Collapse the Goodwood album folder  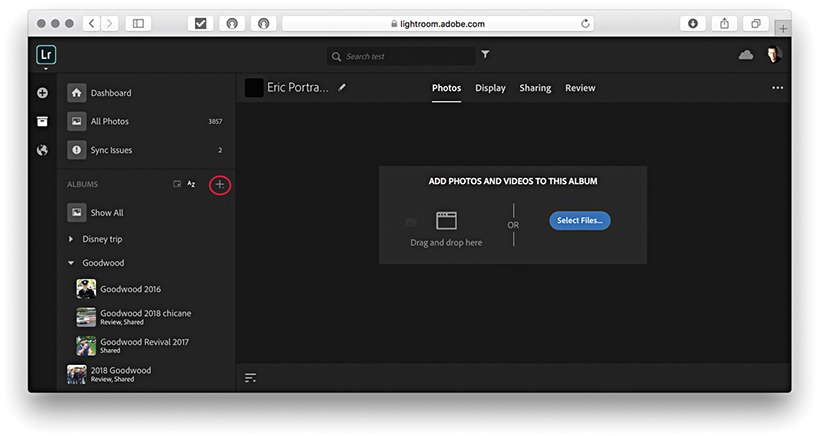(71, 263)
